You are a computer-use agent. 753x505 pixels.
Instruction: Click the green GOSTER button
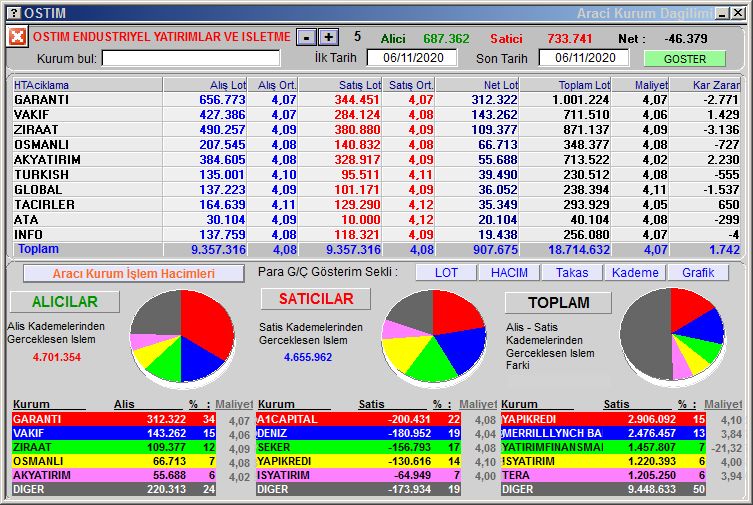tap(684, 59)
